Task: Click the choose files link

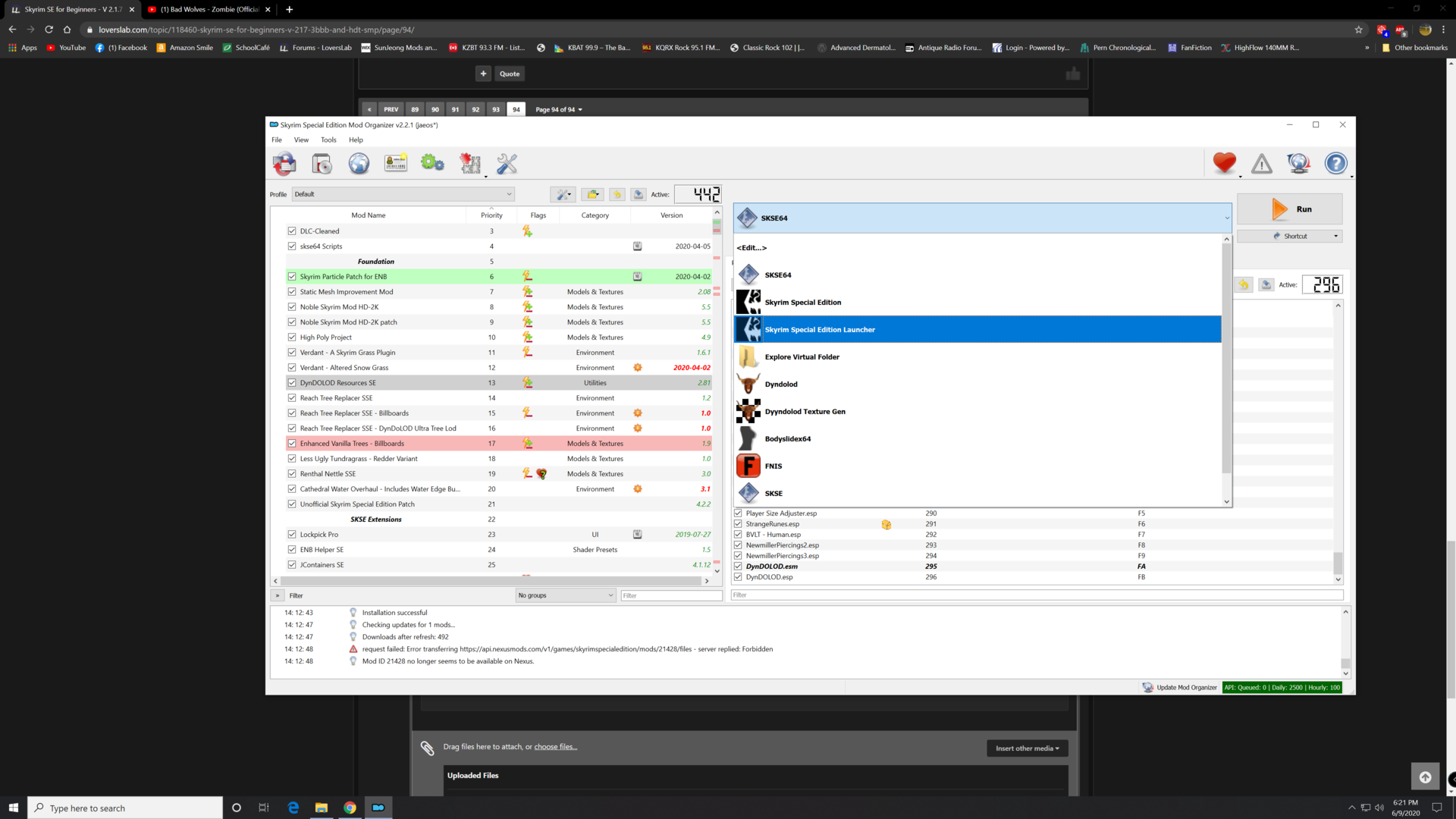Action: tap(555, 748)
